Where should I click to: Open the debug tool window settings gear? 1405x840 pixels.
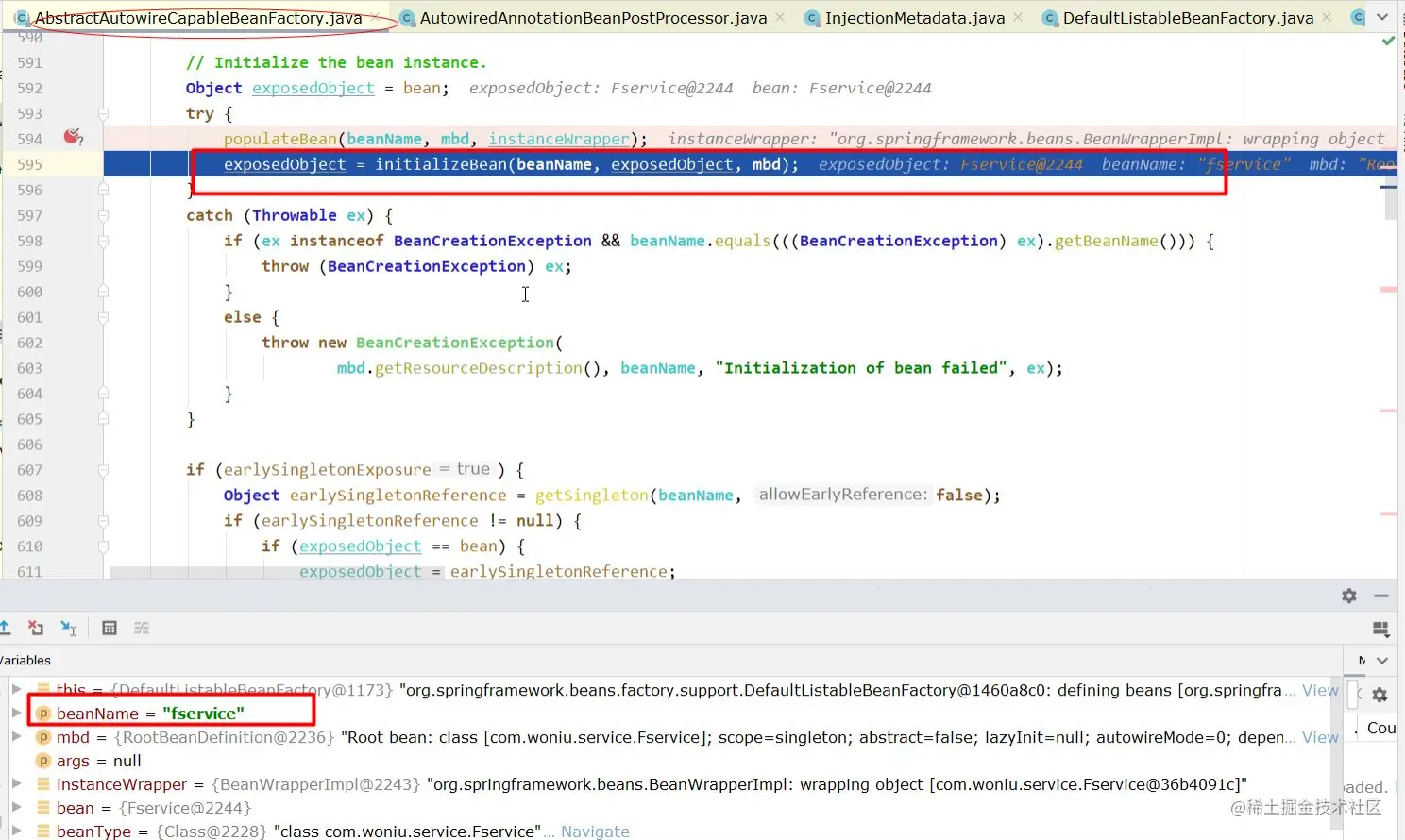pos(1349,596)
